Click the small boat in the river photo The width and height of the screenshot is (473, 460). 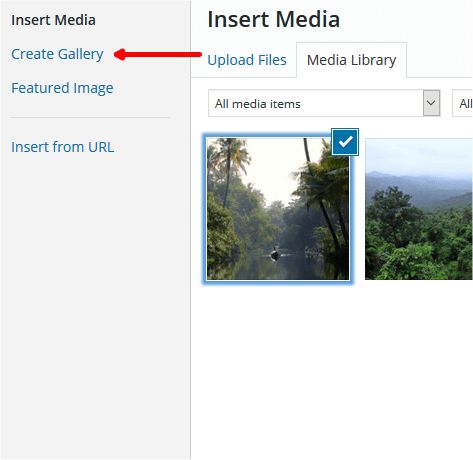275,254
